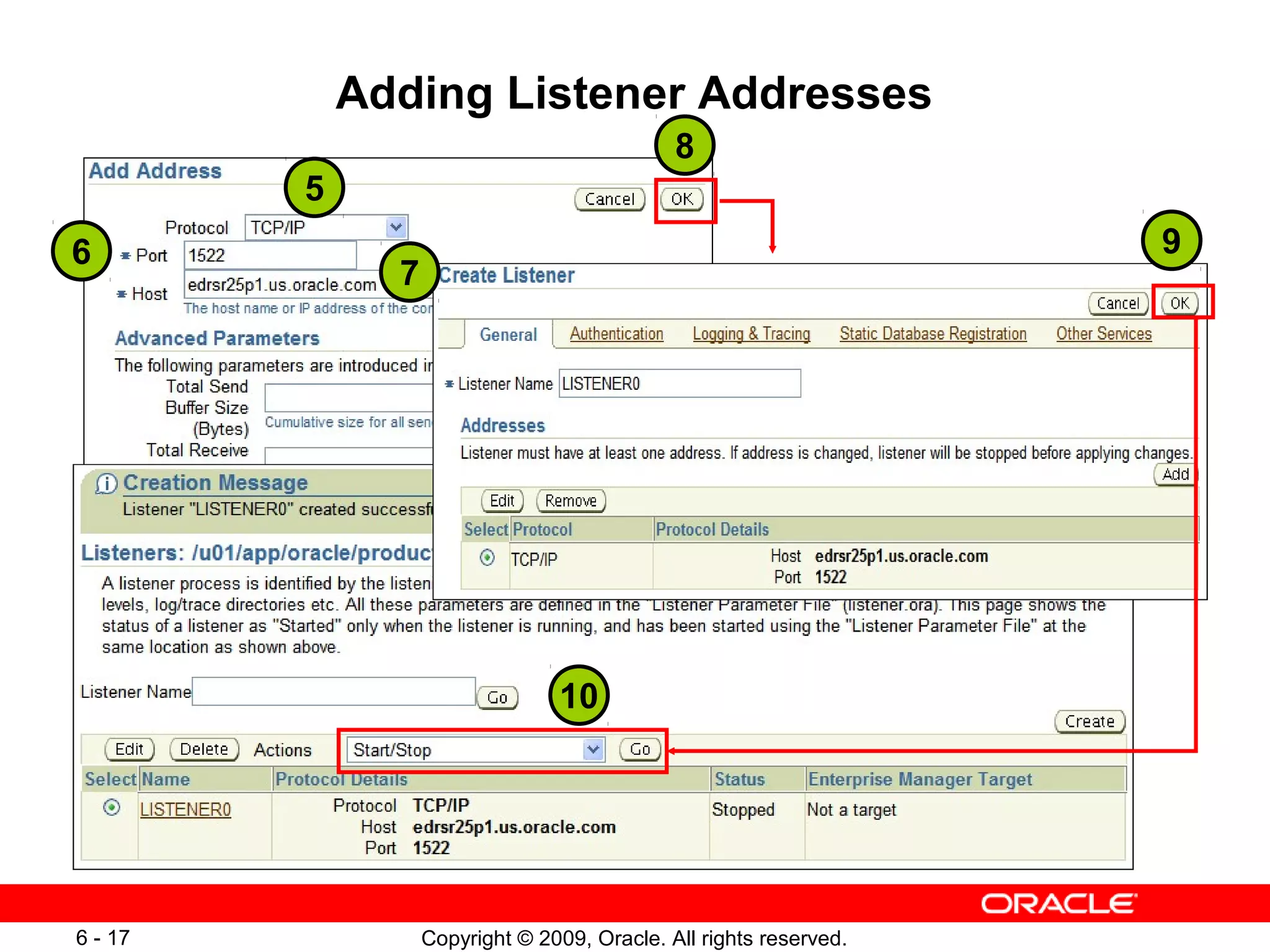Click the Listener Name field with LISTENER0
The image size is (1270, 952).
(680, 384)
